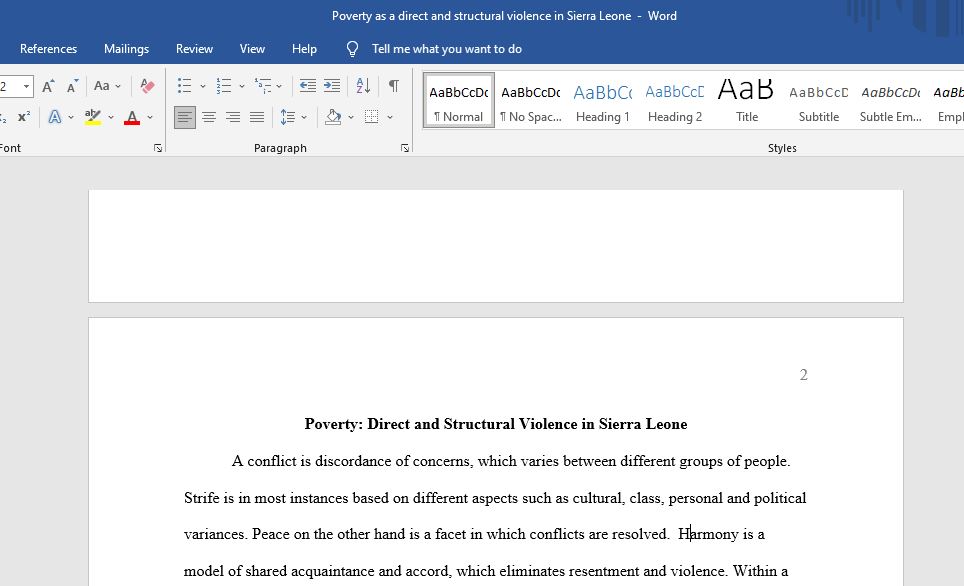
Task: Sort the selected text A to Z
Action: coord(363,86)
